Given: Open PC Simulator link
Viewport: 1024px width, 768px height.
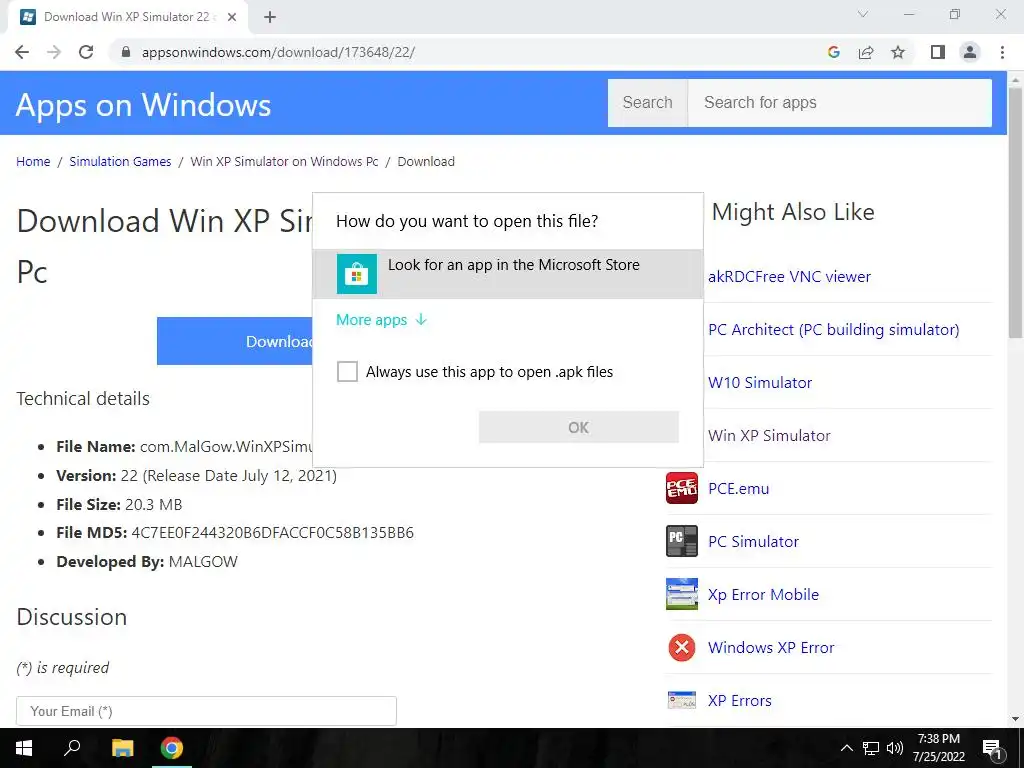Looking at the screenshot, I should (x=754, y=541).
